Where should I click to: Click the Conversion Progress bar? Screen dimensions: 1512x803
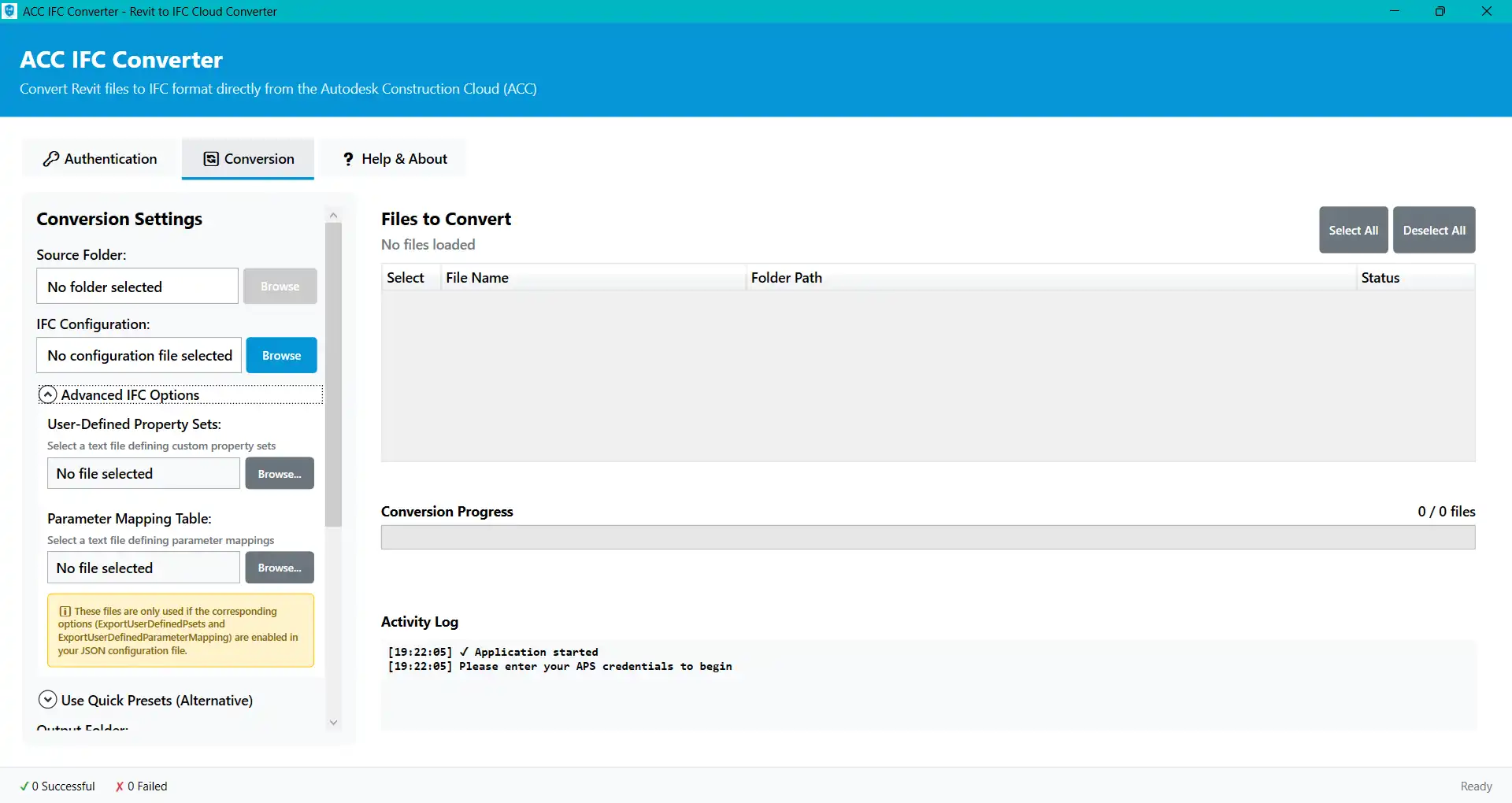[928, 538]
